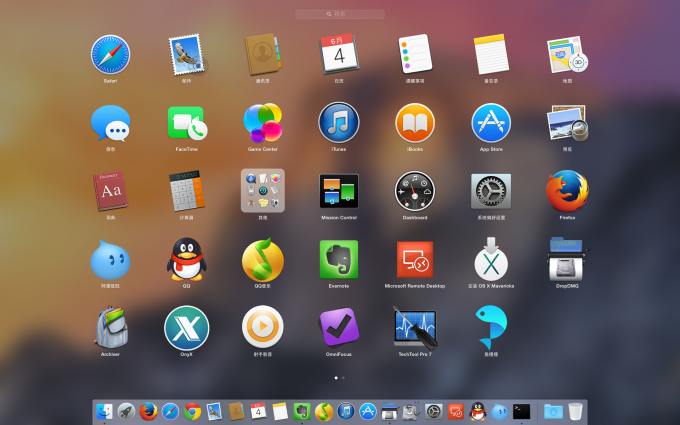Open Messages speech-bubble app
The height and width of the screenshot is (425, 680).
[110, 123]
